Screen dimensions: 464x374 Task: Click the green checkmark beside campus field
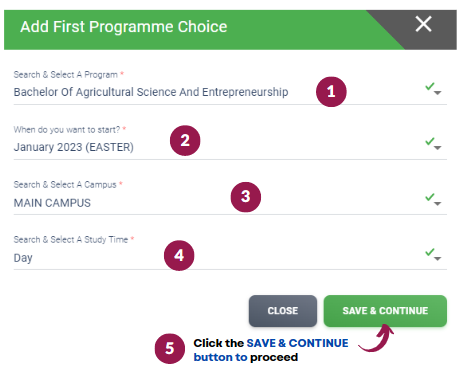point(430,197)
